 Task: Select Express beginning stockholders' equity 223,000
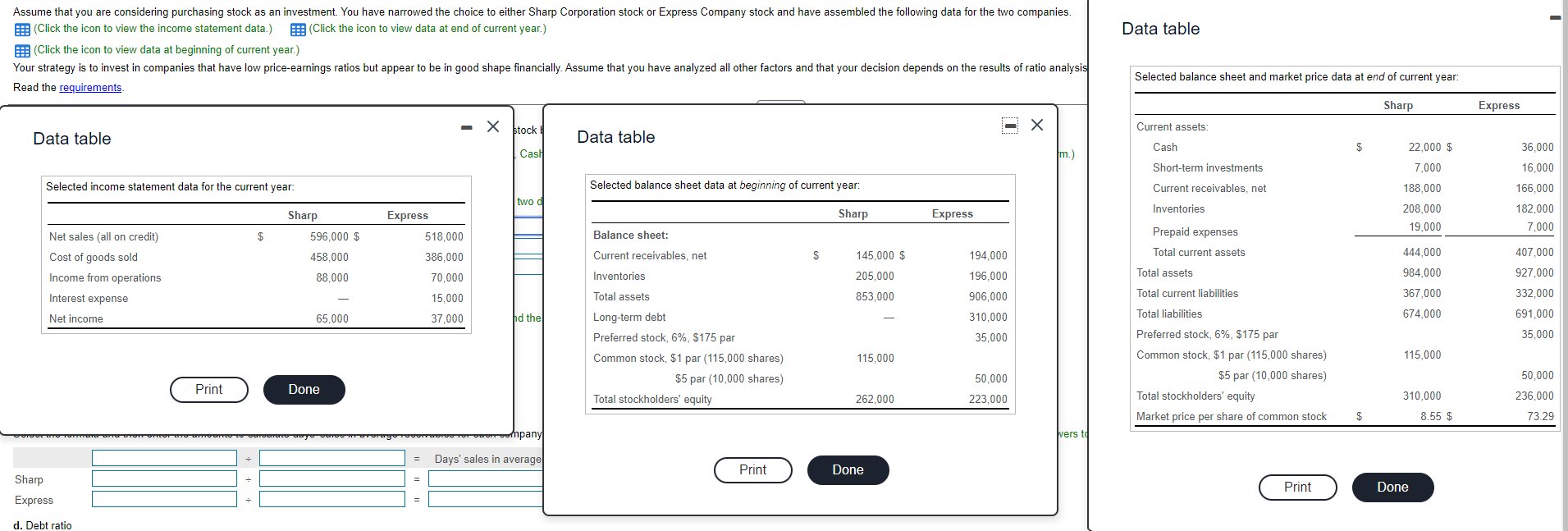988,400
